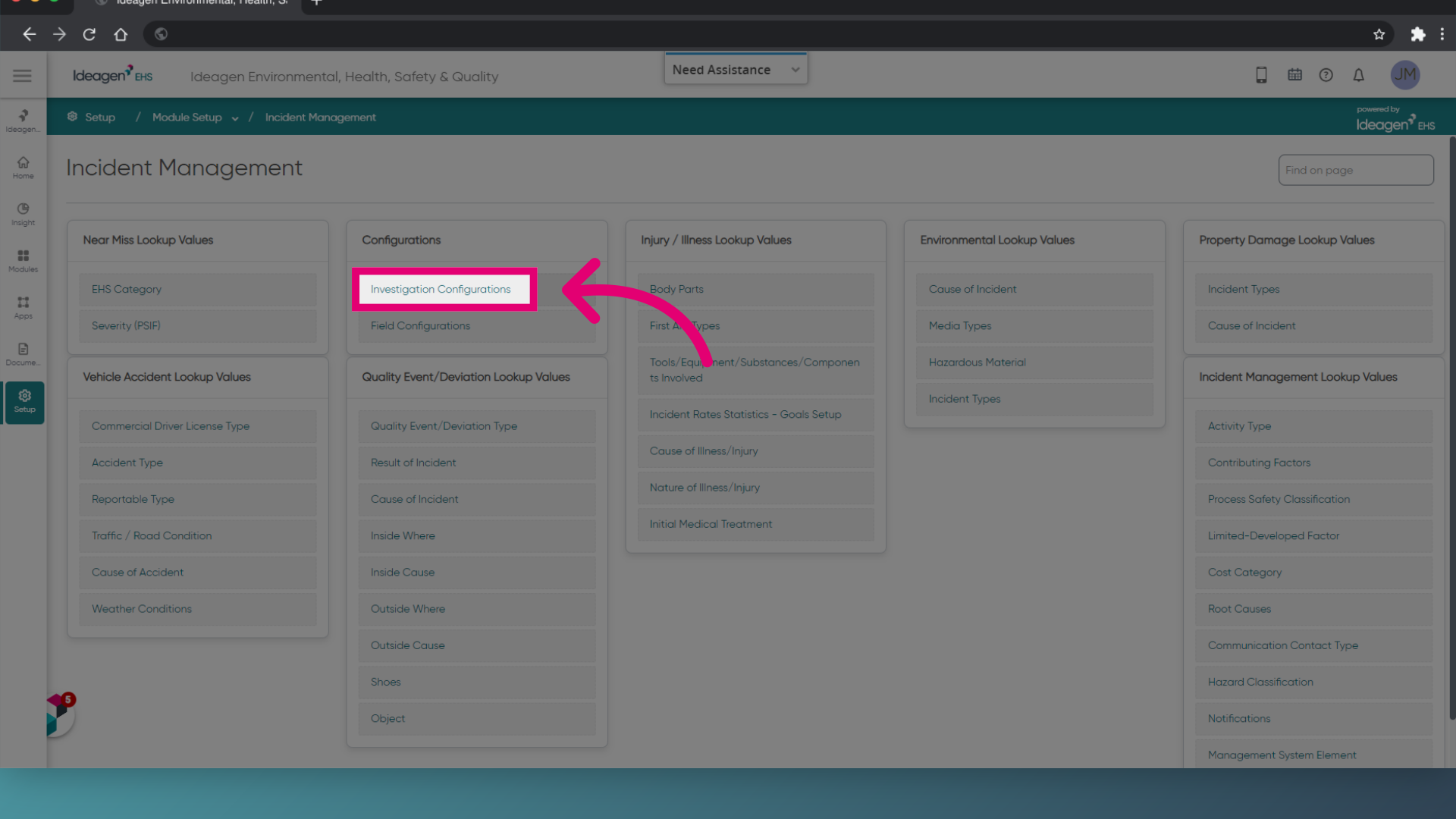Open Accident Type lookup
Viewport: 1456px width, 819px height.
[197, 463]
